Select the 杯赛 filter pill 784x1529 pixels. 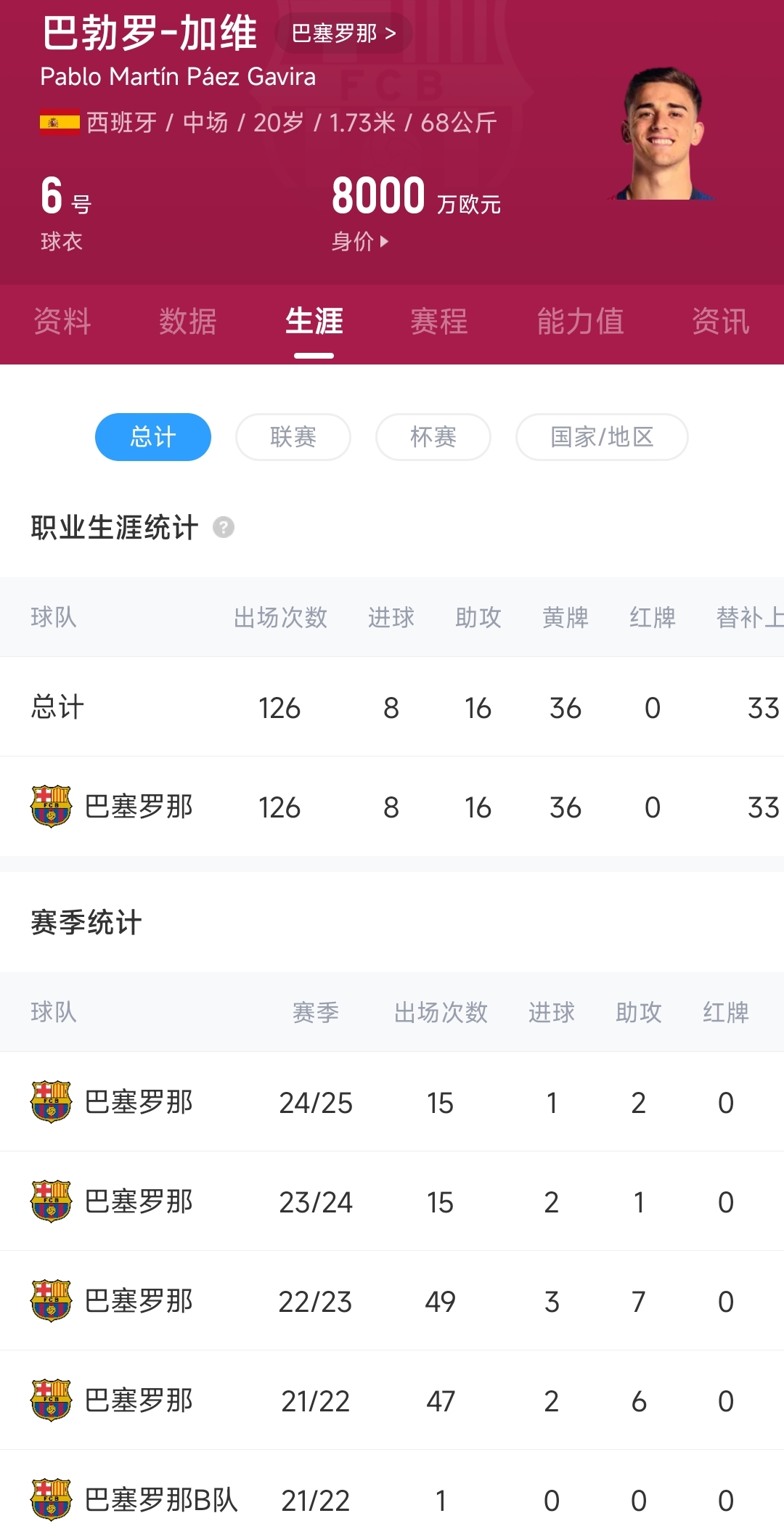433,437
